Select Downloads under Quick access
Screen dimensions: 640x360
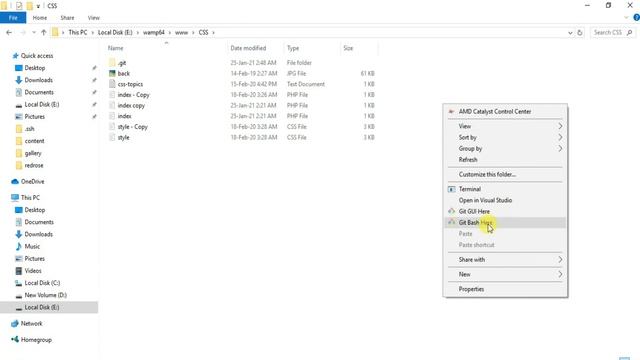point(38,80)
